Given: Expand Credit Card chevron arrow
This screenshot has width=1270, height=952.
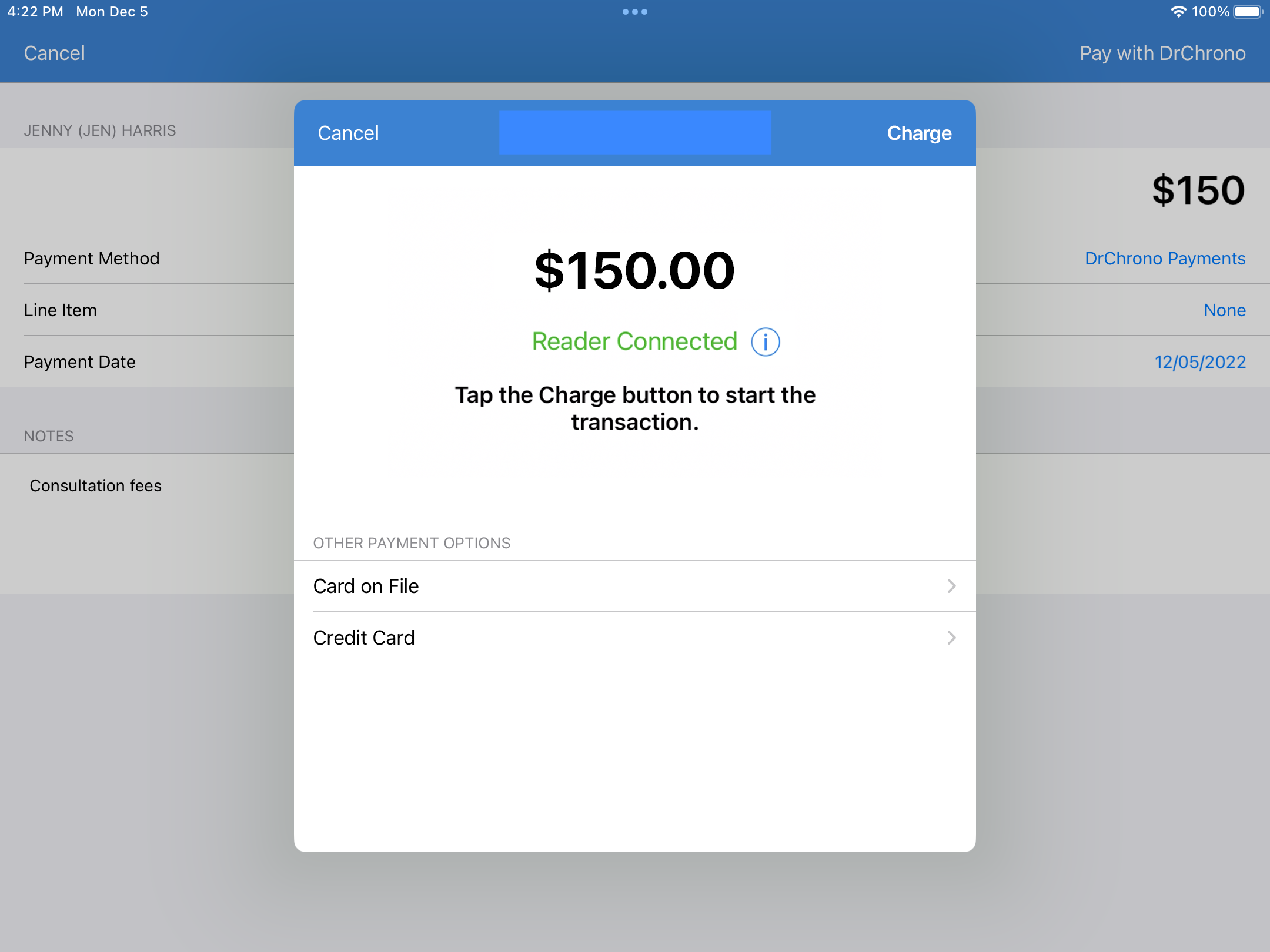Looking at the screenshot, I should (951, 638).
